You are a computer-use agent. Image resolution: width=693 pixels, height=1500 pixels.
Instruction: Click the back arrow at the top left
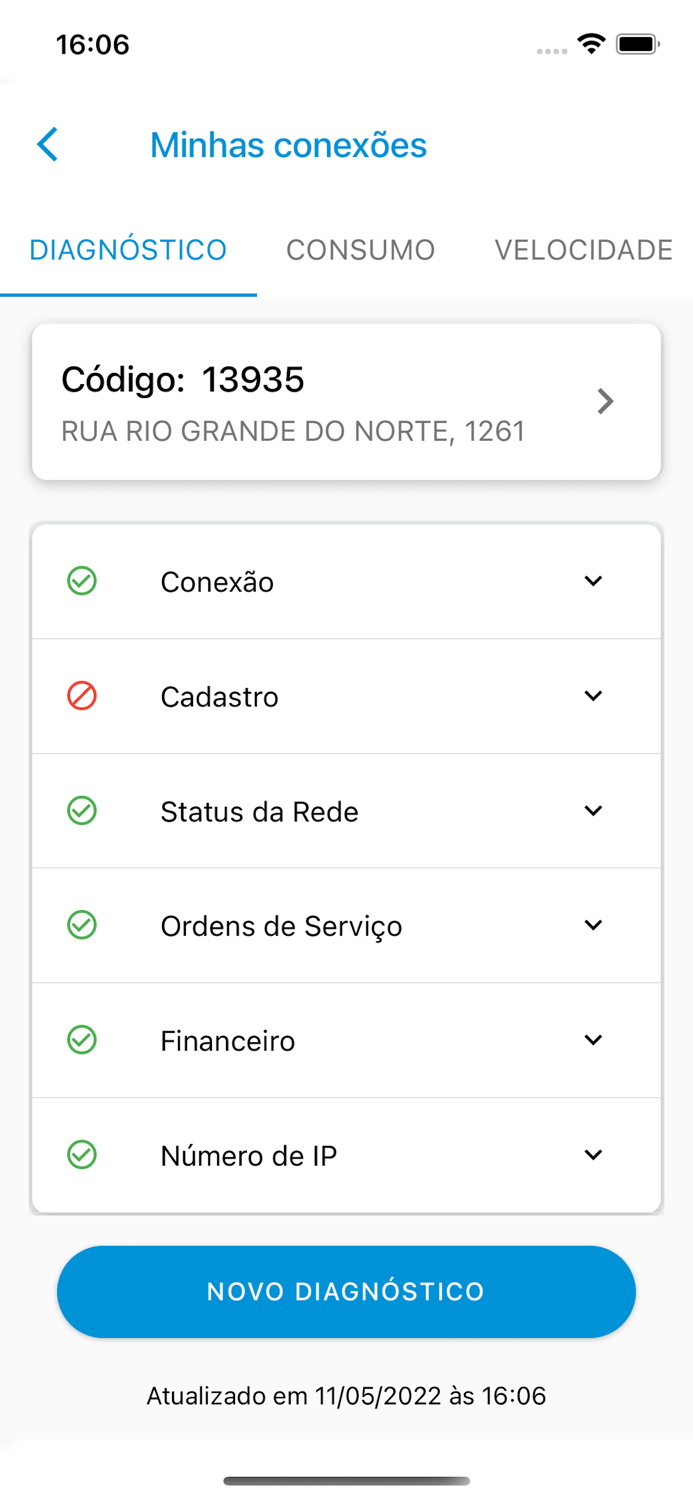[x=47, y=144]
